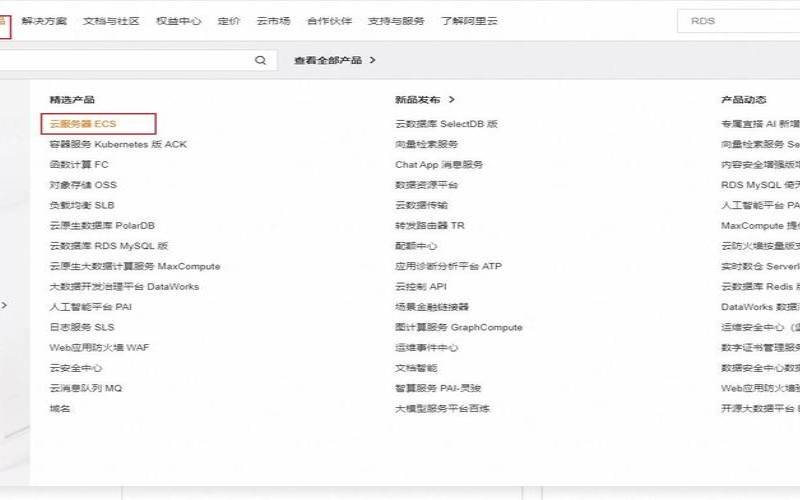Open 函数计算 FC
This screenshot has width=800, height=500.
coord(79,164)
